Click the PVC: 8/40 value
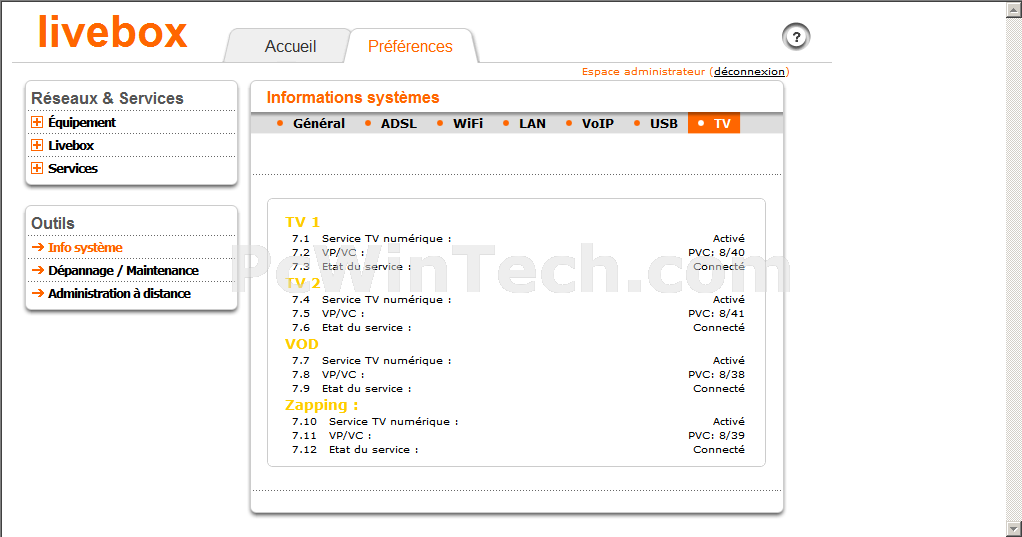1022x537 pixels. (x=716, y=253)
